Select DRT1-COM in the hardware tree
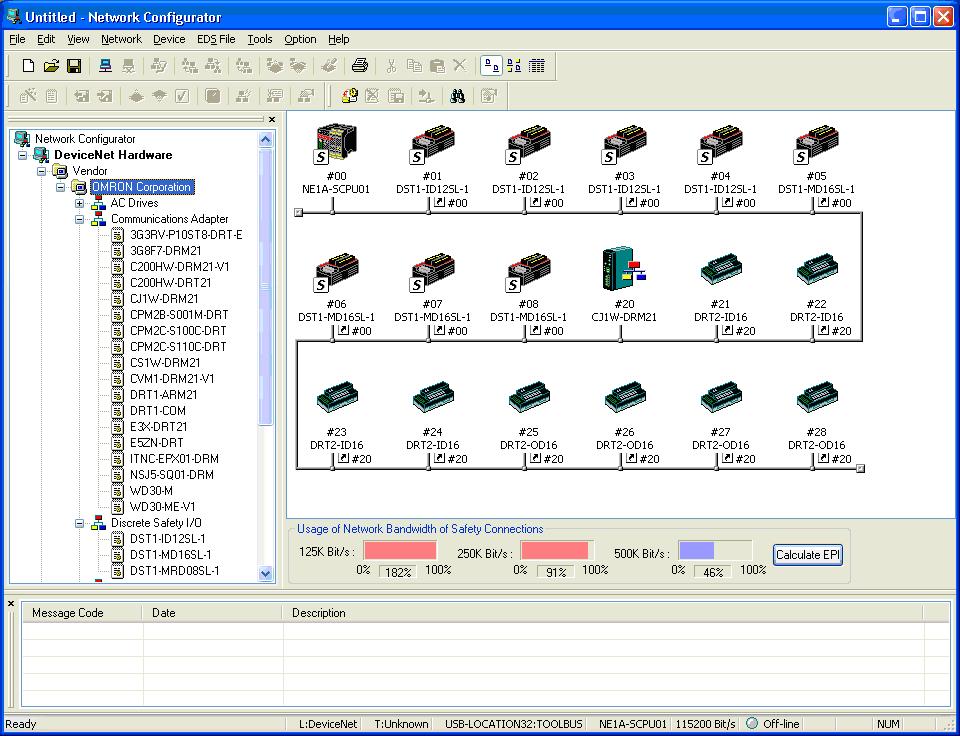 point(158,411)
